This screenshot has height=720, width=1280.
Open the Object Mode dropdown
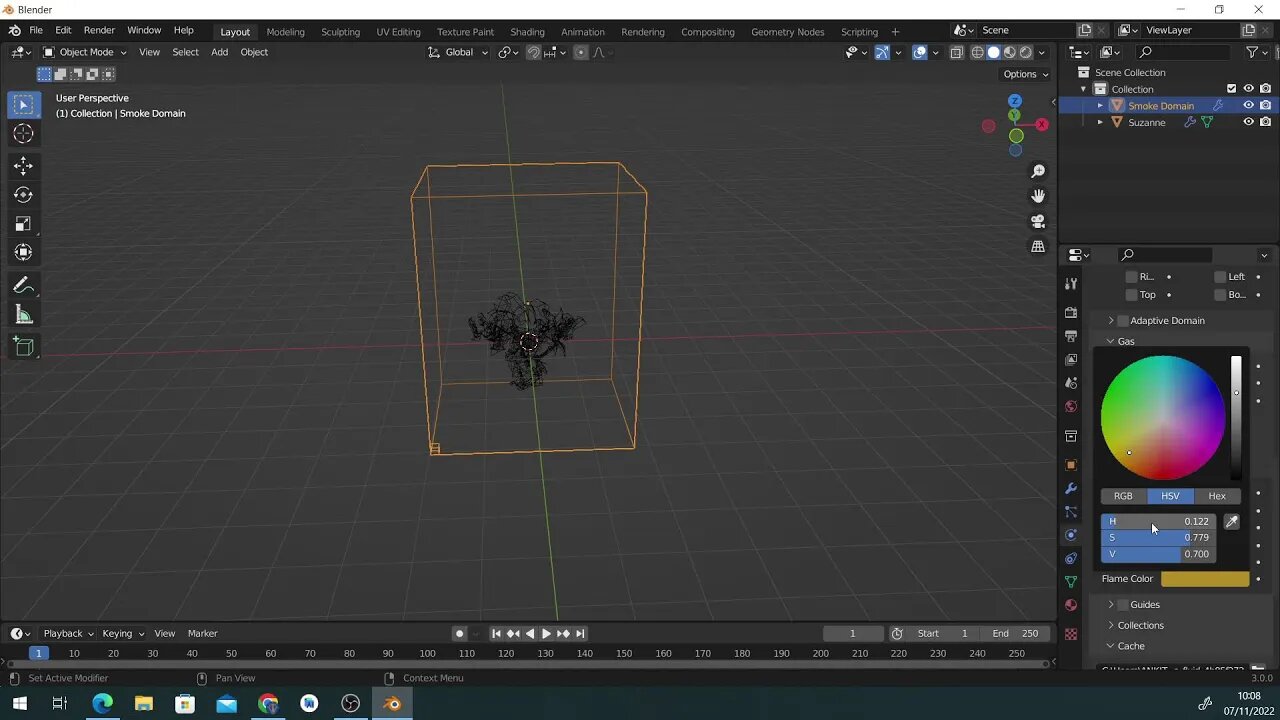coord(85,52)
